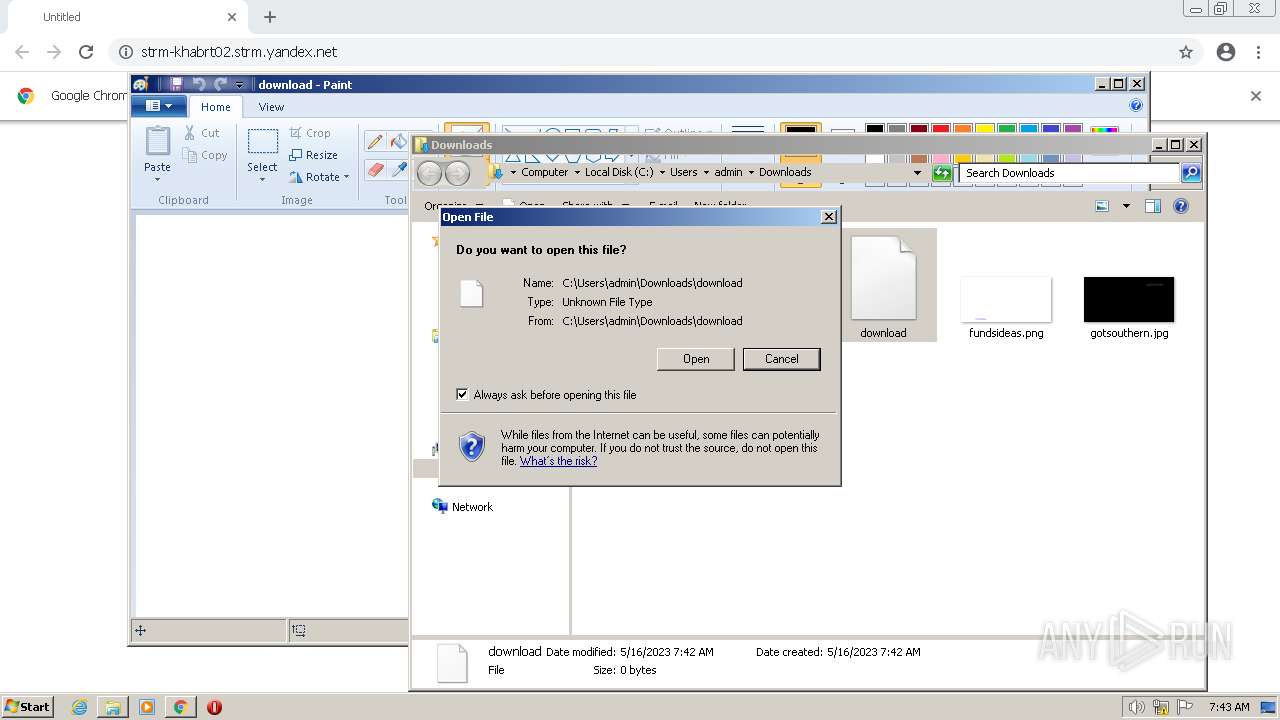
Task: Open the Rotate dropdown in Paint
Action: (320, 177)
